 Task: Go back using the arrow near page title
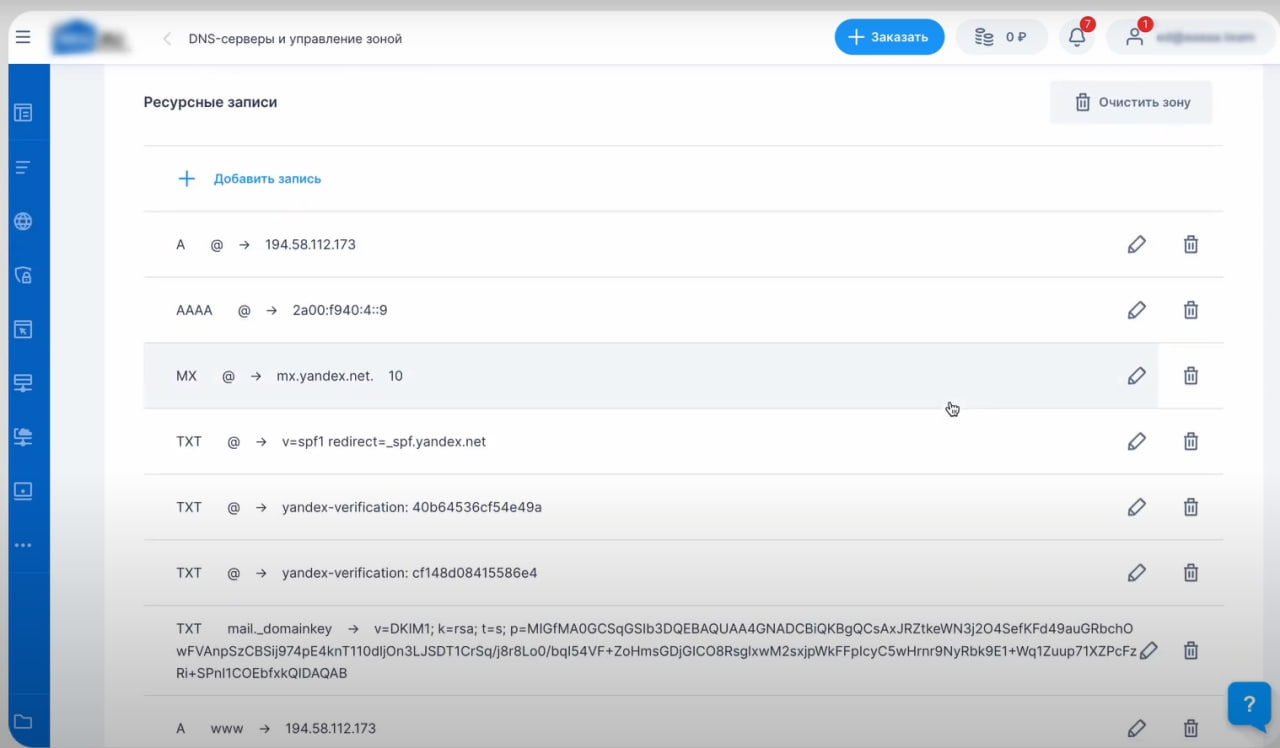(x=166, y=38)
